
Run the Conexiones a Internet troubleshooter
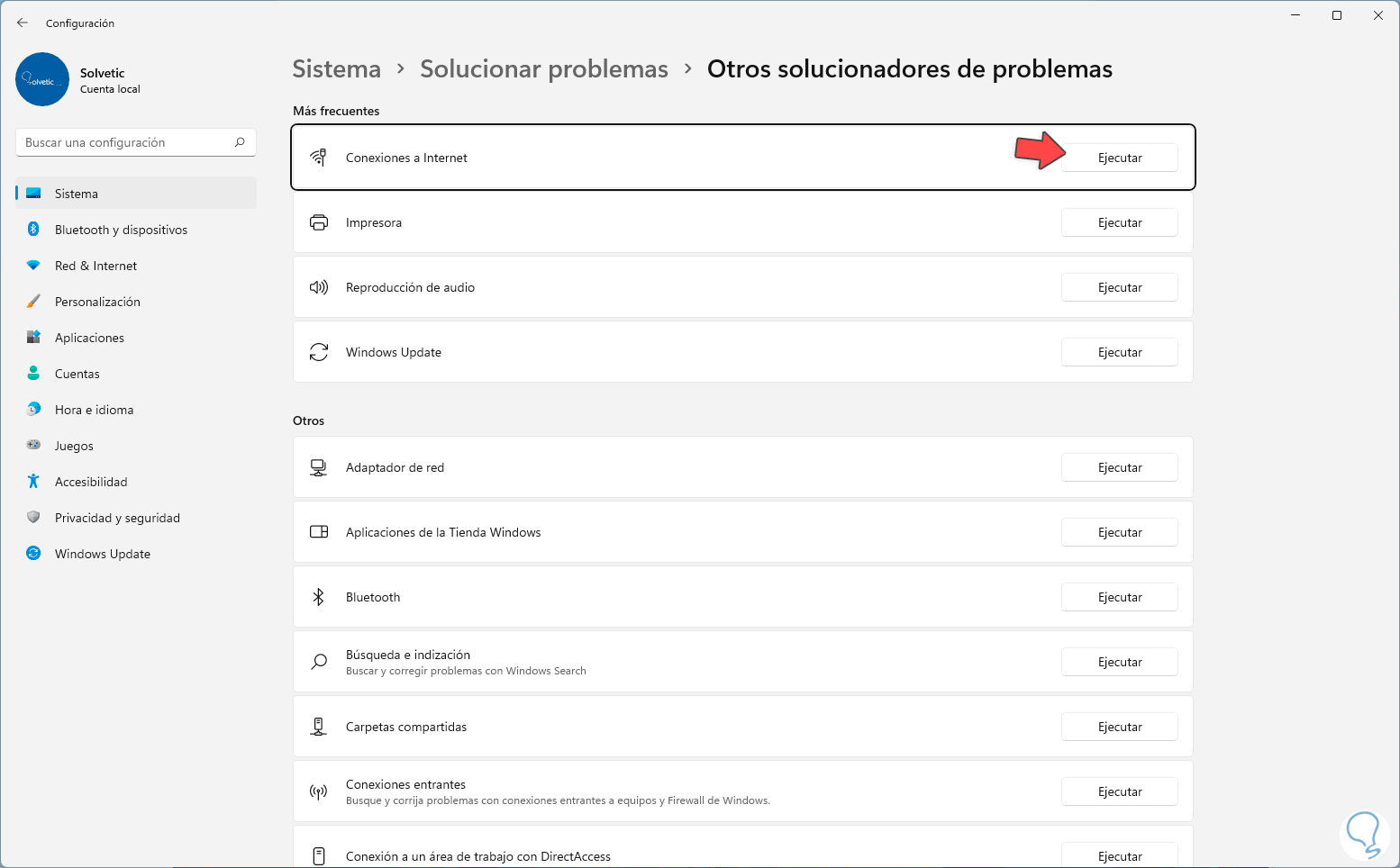pyautogui.click(x=1119, y=158)
